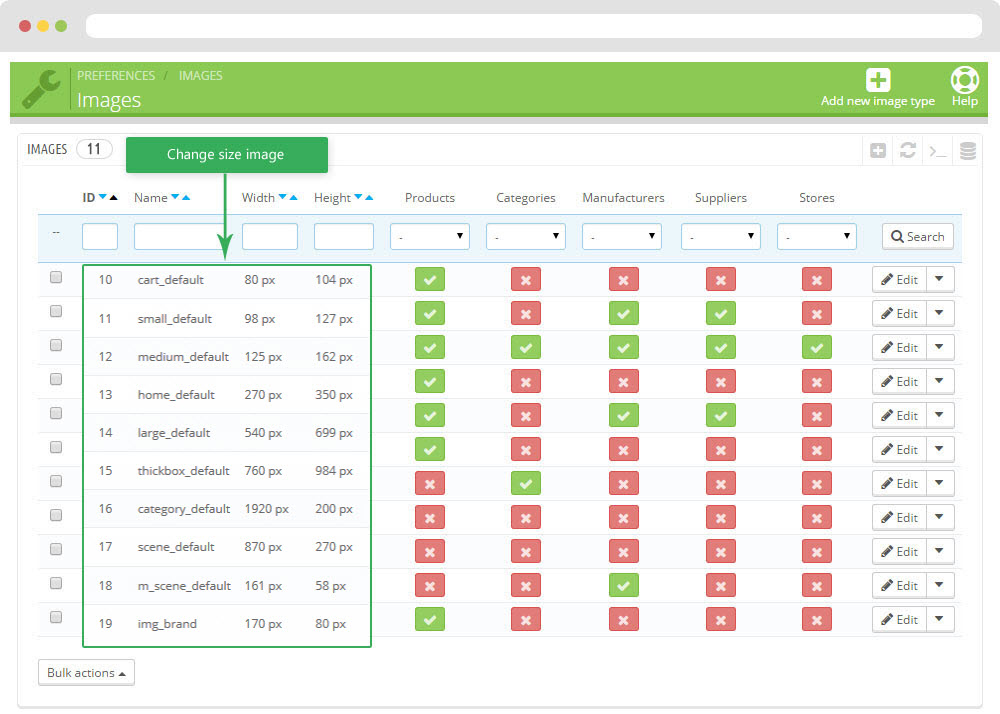Expand the Bulk actions dropdown

[86, 673]
